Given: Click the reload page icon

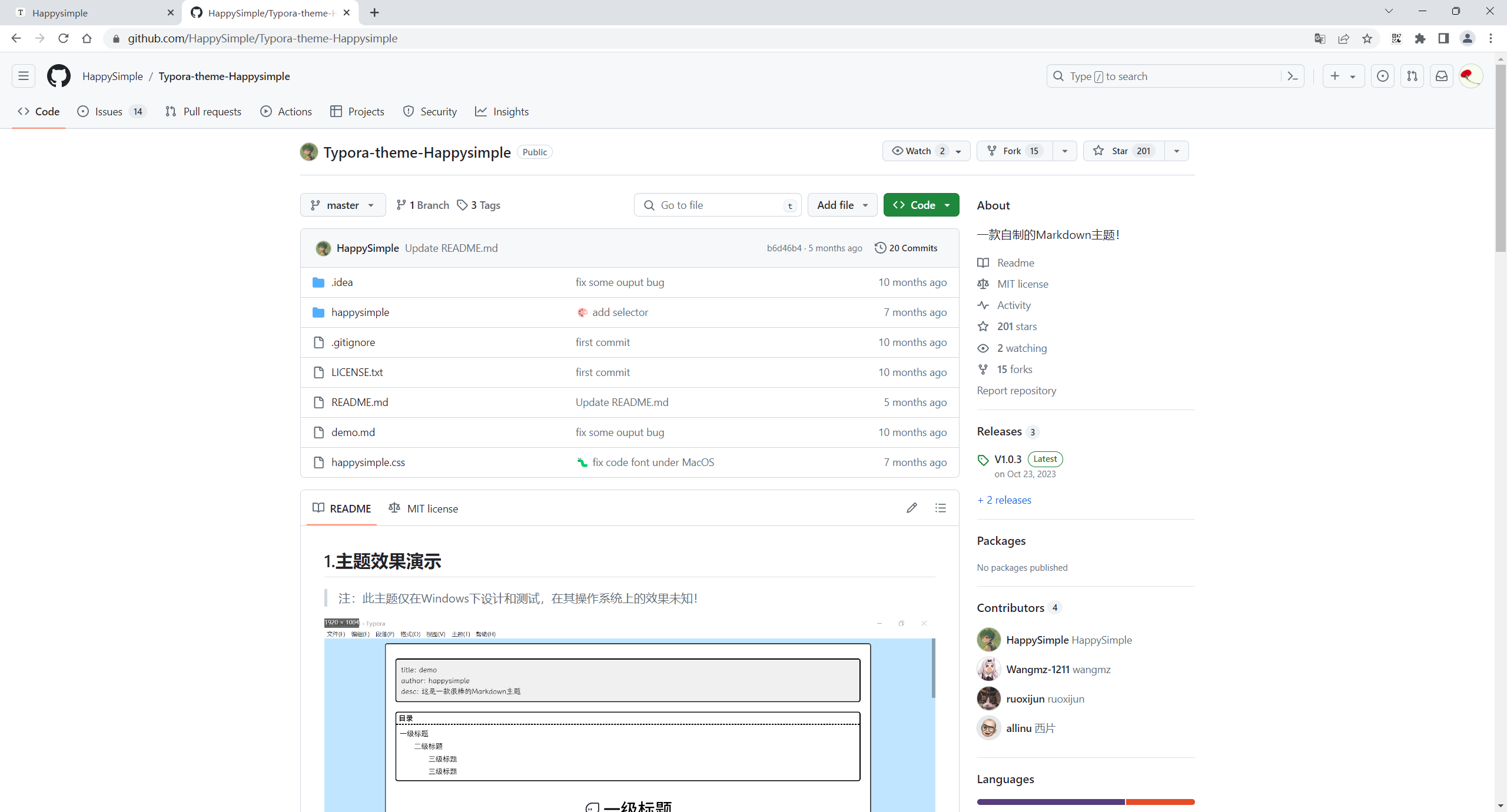Looking at the screenshot, I should coord(64,38).
